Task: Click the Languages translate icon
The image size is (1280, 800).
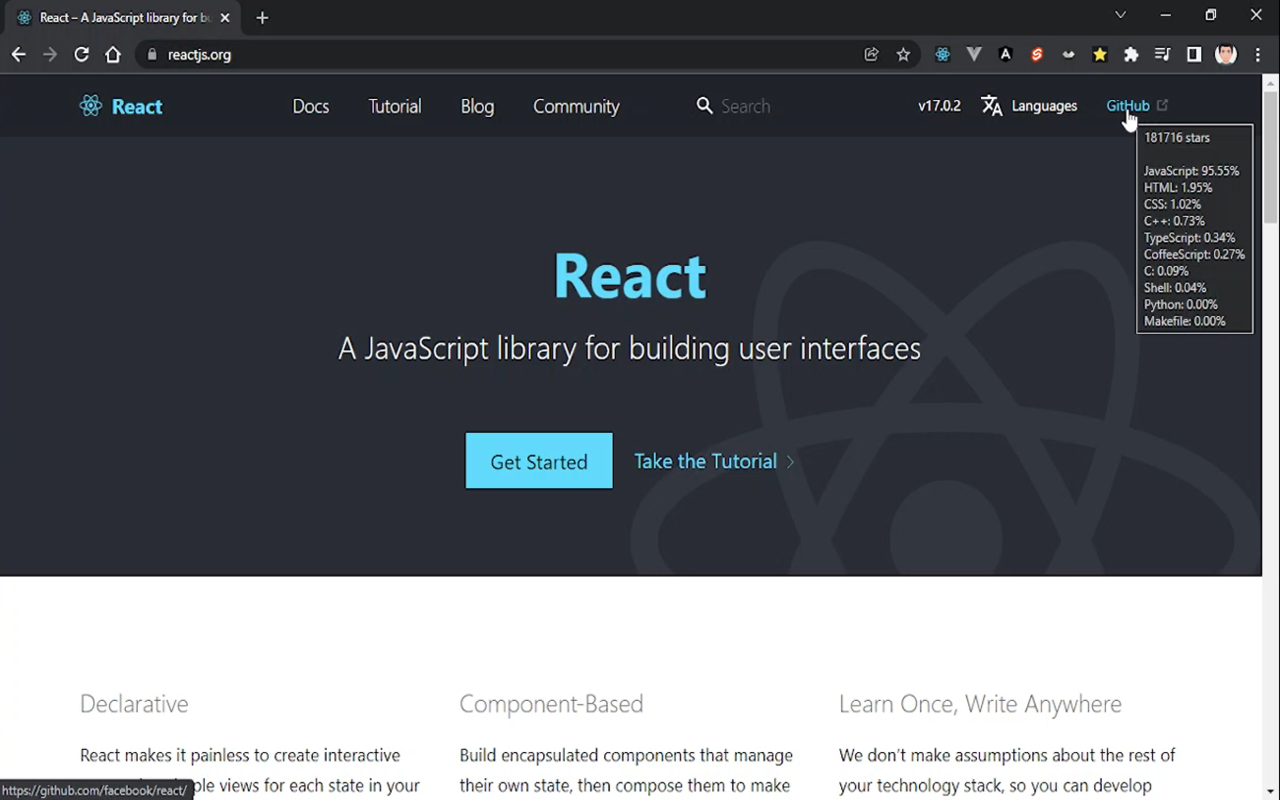Action: pyautogui.click(x=992, y=106)
